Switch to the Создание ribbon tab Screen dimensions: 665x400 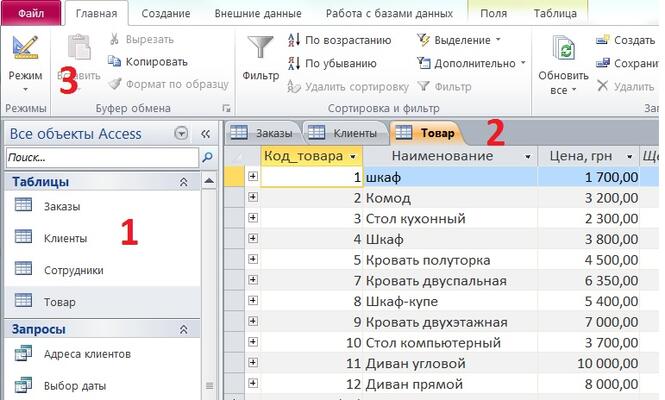[167, 13]
